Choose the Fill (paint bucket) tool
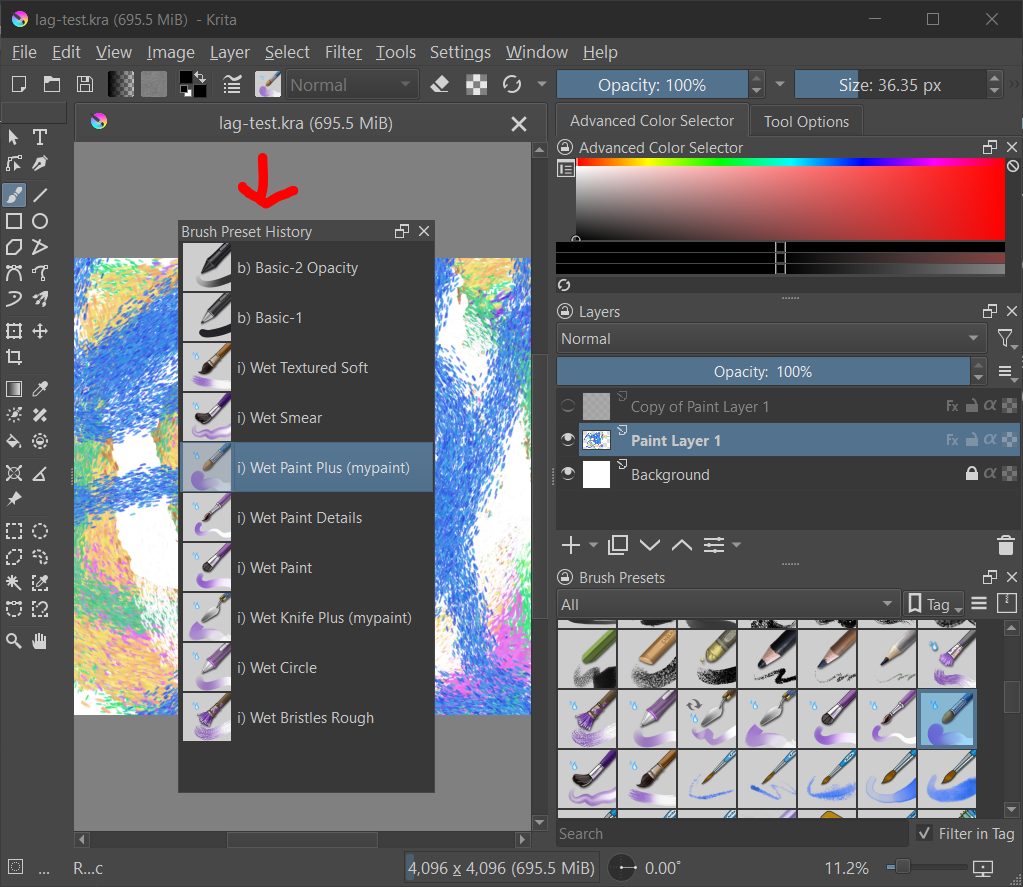Image resolution: width=1023 pixels, height=887 pixels. tap(14, 441)
